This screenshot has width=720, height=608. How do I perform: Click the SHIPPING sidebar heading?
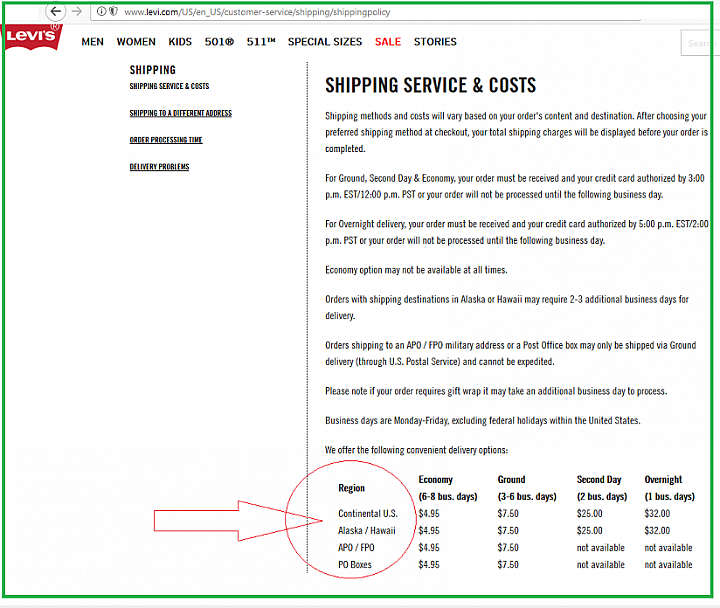click(152, 70)
